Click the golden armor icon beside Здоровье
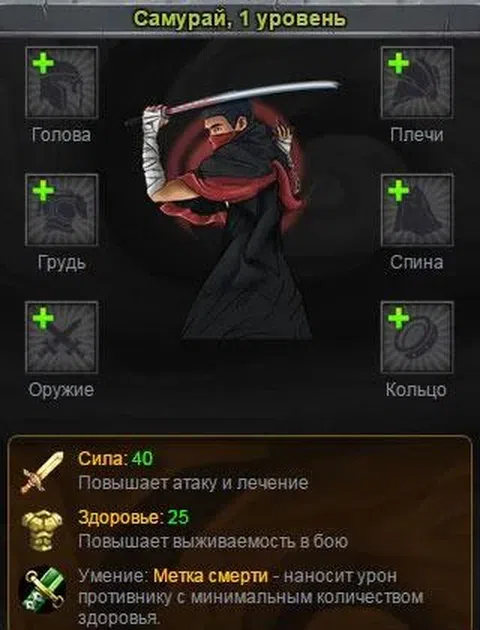The height and width of the screenshot is (630, 480). pyautogui.click(x=42, y=530)
